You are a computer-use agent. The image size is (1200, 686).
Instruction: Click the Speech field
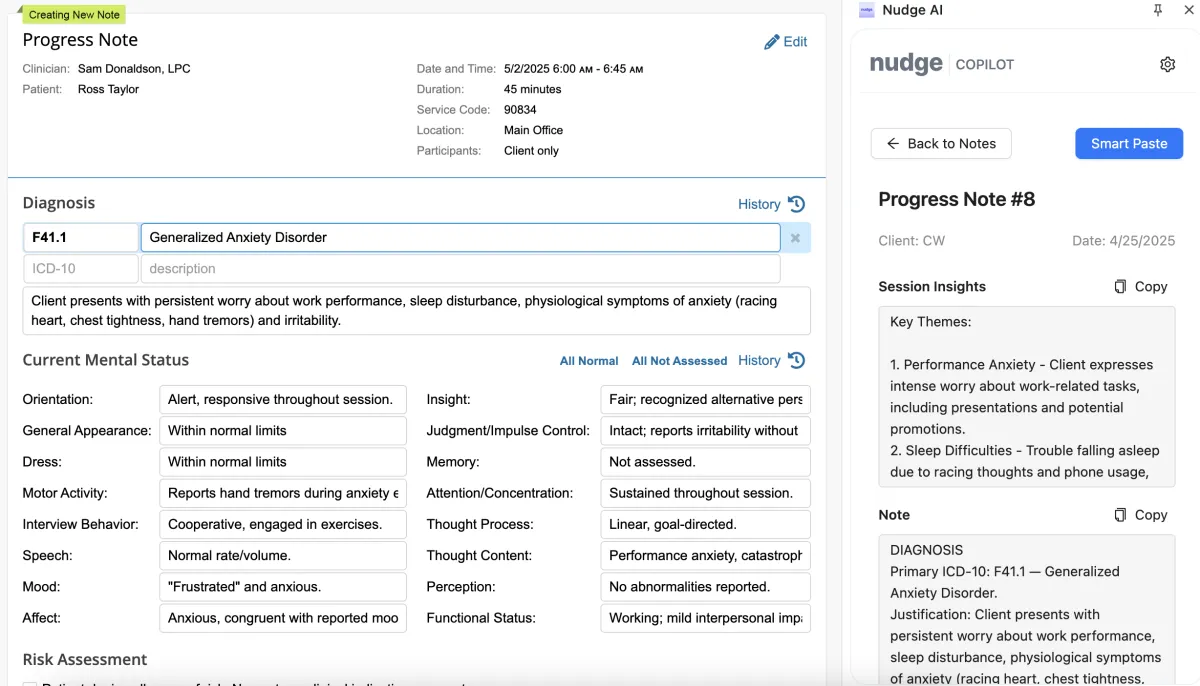[283, 555]
